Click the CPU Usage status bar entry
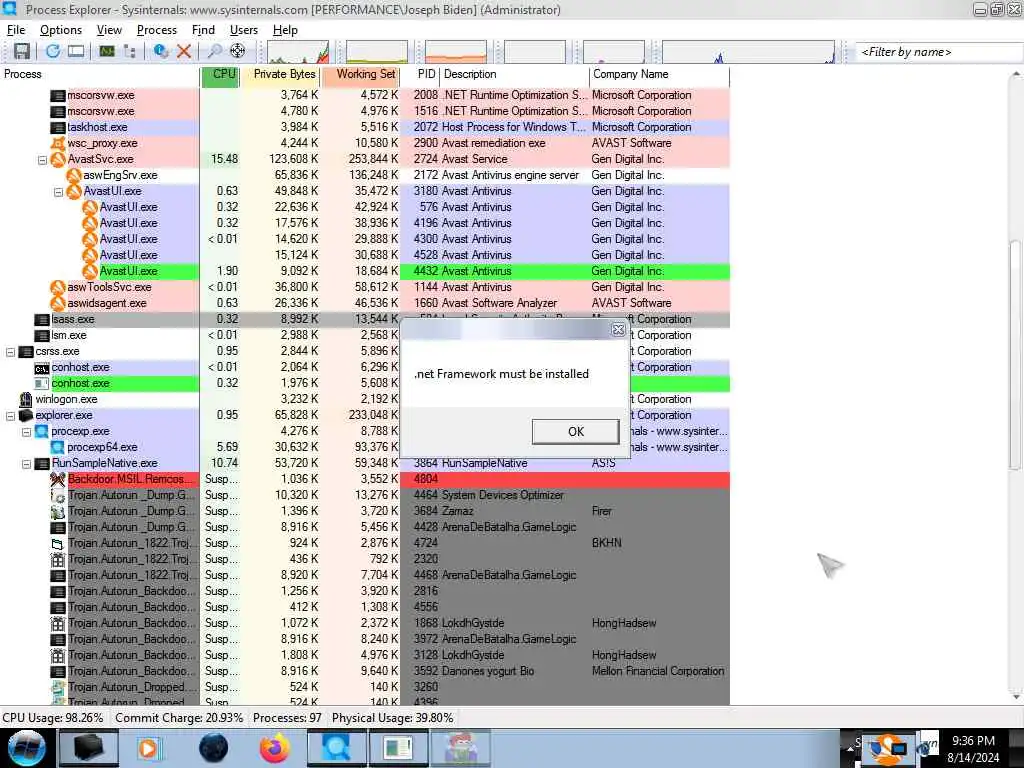This screenshot has width=1024, height=768. (x=53, y=718)
